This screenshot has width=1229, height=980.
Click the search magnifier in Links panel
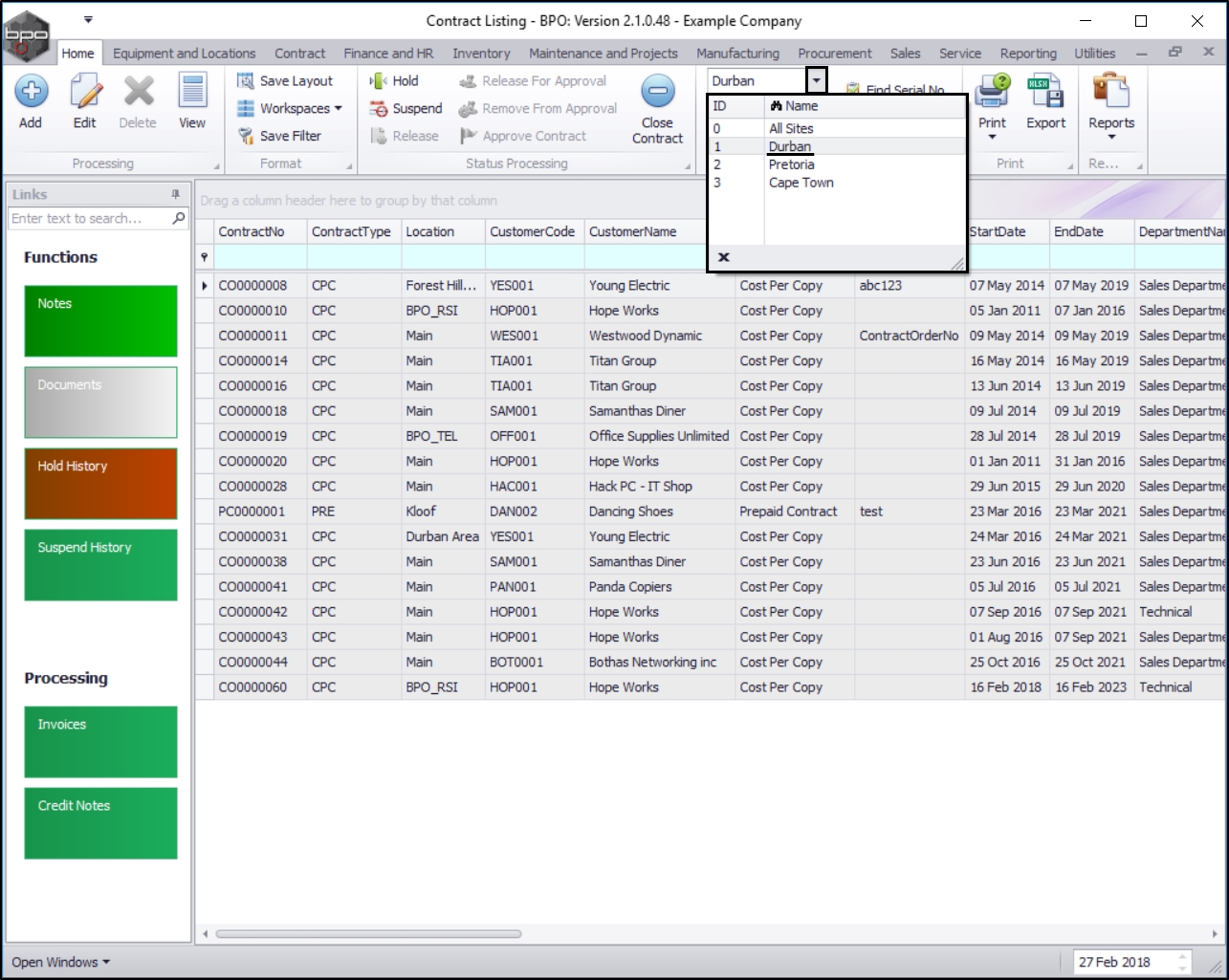(179, 218)
